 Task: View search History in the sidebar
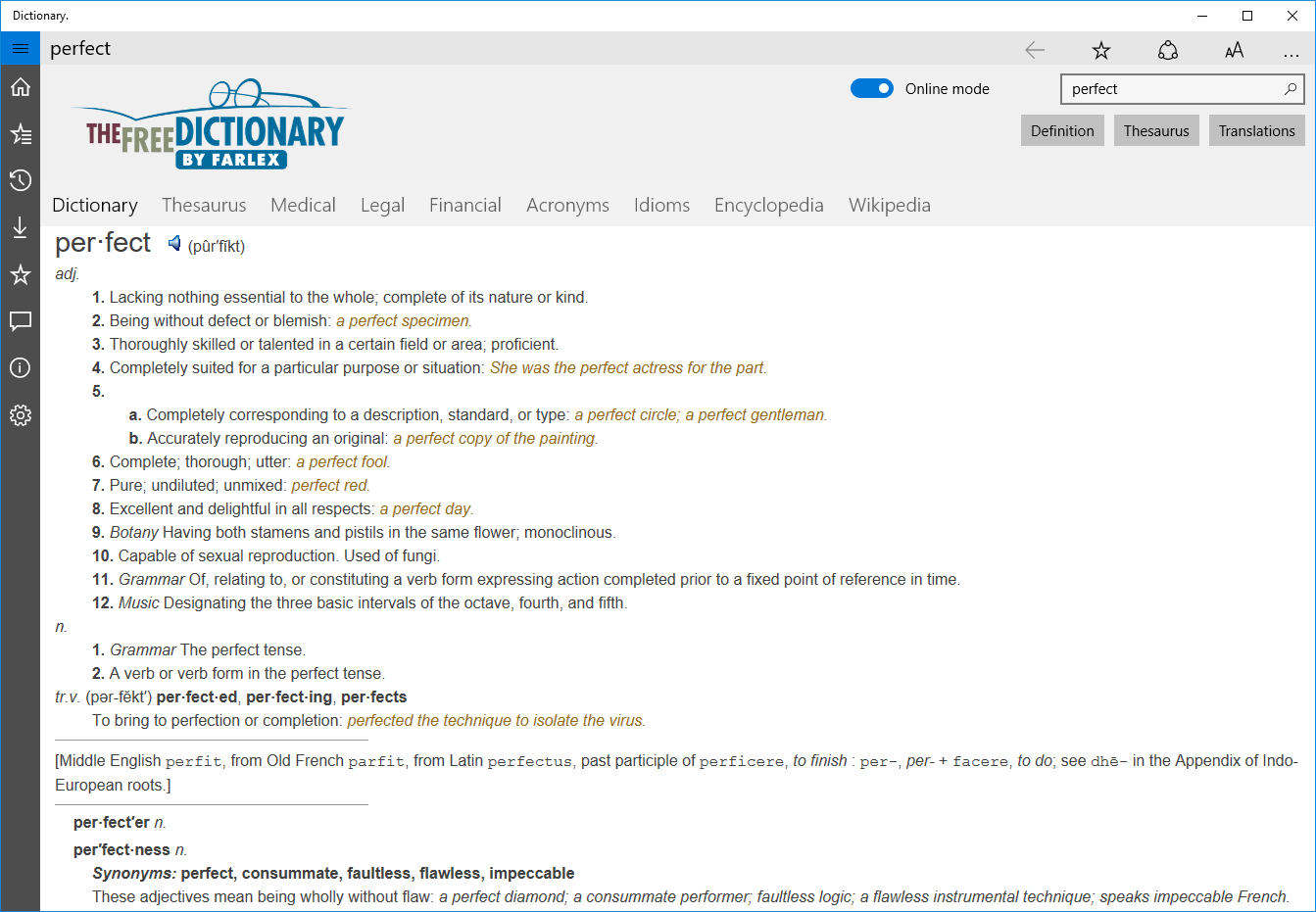click(21, 180)
